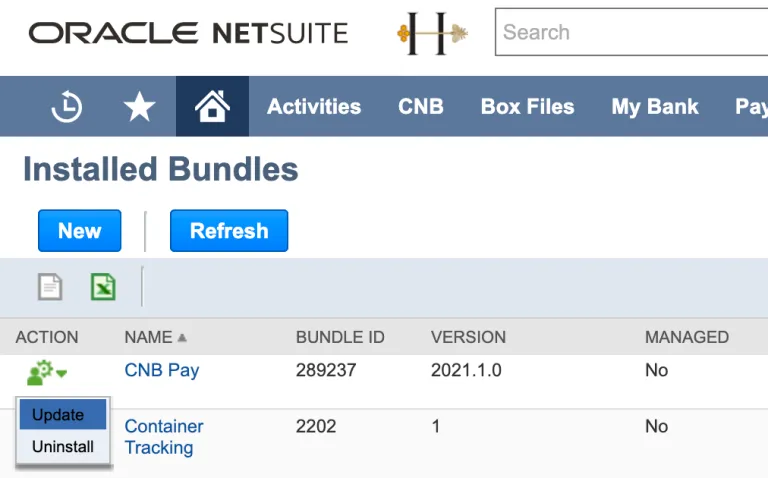Screen dimensions: 768x478
Task: Go to the Home dashboard icon
Action: [212, 106]
